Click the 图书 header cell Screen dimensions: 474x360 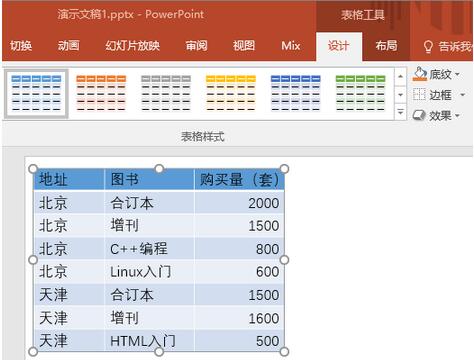(x=149, y=179)
